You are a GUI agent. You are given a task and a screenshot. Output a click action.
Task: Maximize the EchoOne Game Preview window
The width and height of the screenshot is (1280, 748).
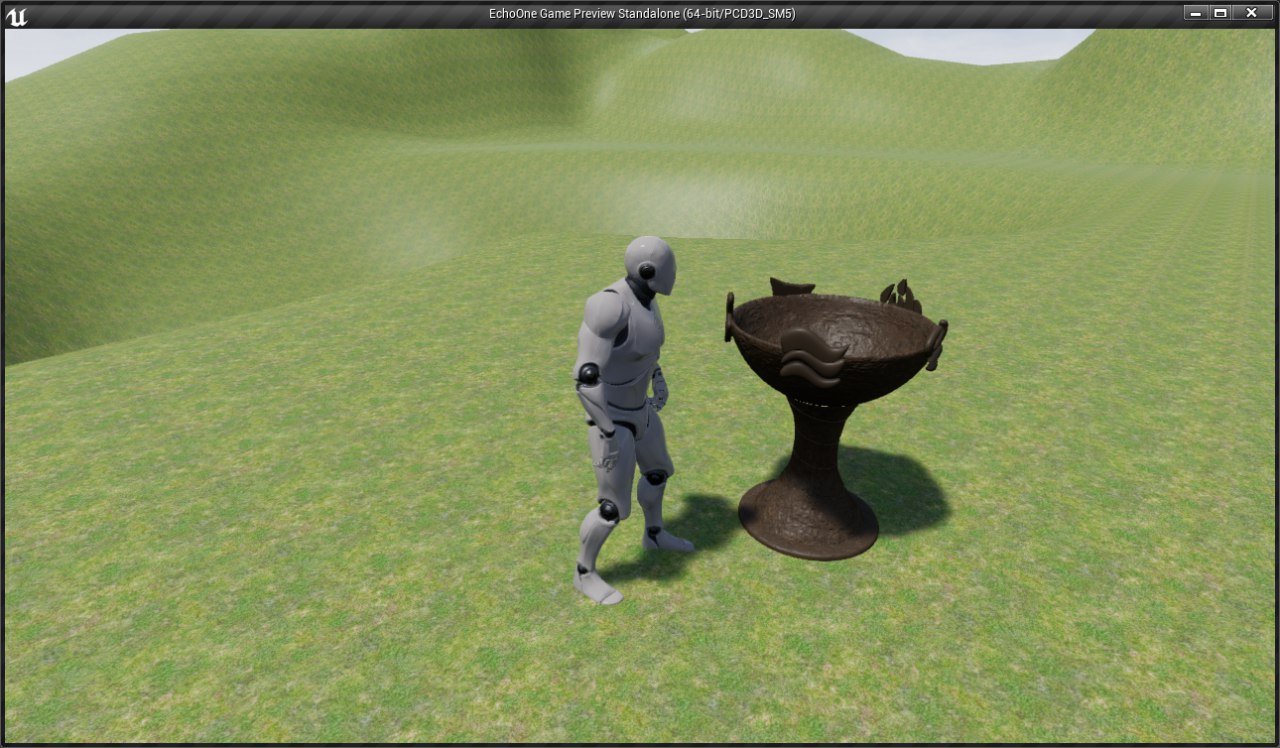click(x=1220, y=13)
